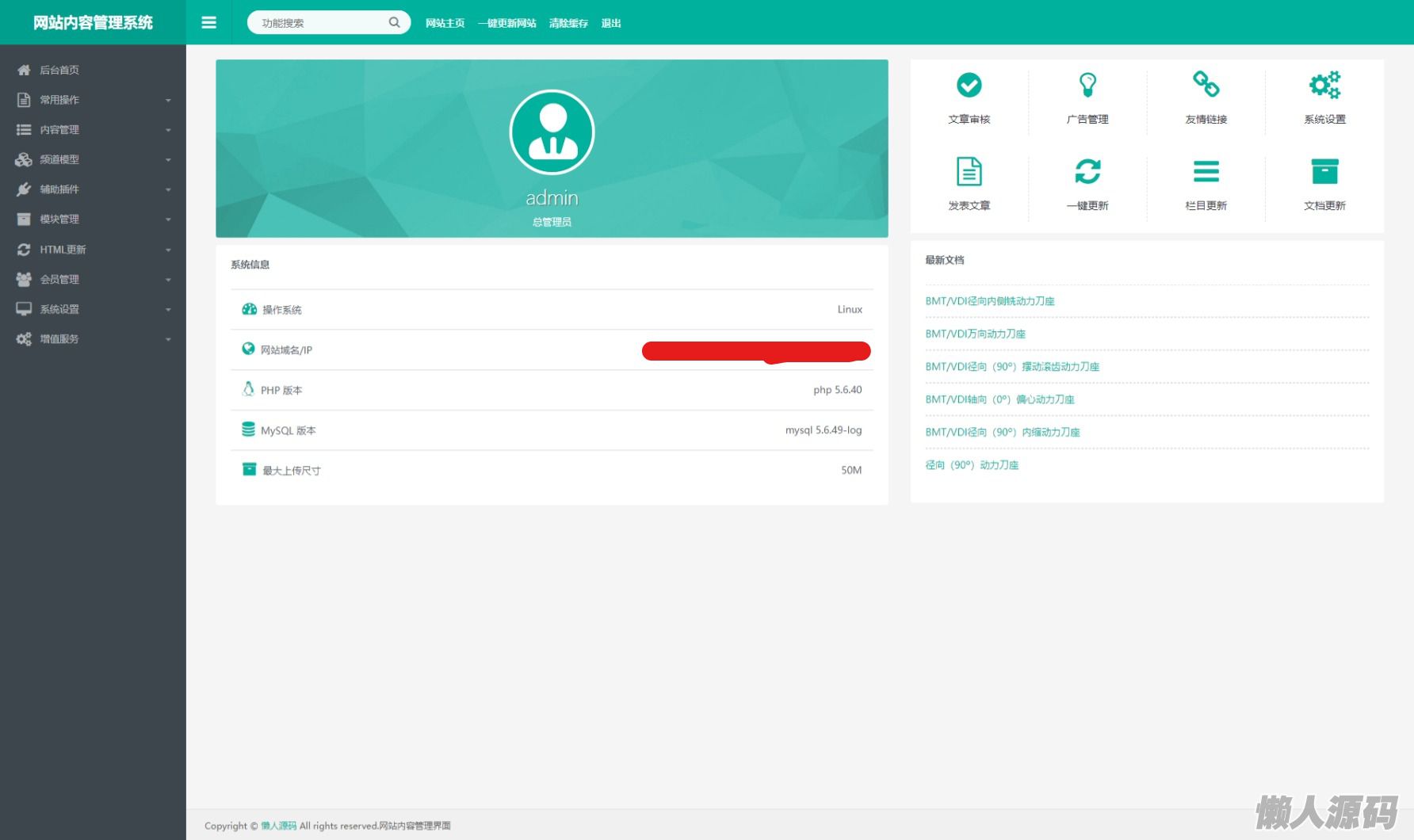Open 文章审核 checkmark shortcut icon
This screenshot has width=1414, height=840.
point(969,85)
